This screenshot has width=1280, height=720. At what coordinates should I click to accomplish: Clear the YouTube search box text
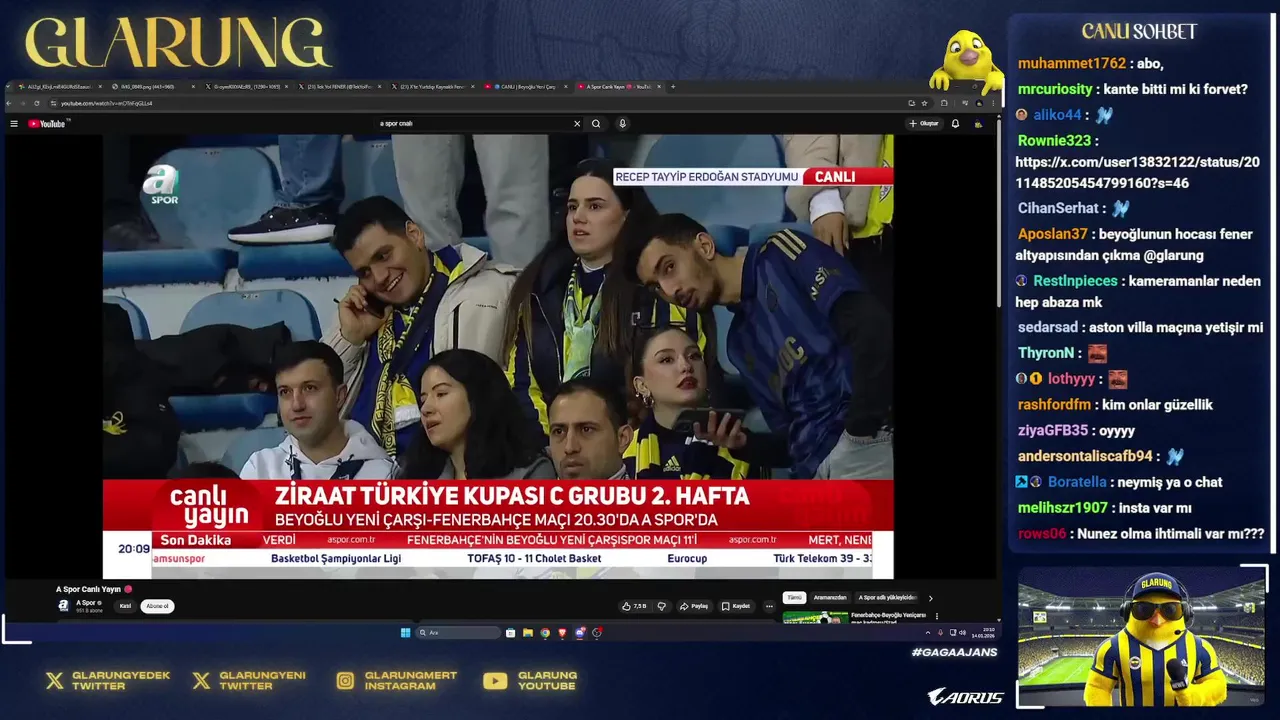click(x=577, y=124)
